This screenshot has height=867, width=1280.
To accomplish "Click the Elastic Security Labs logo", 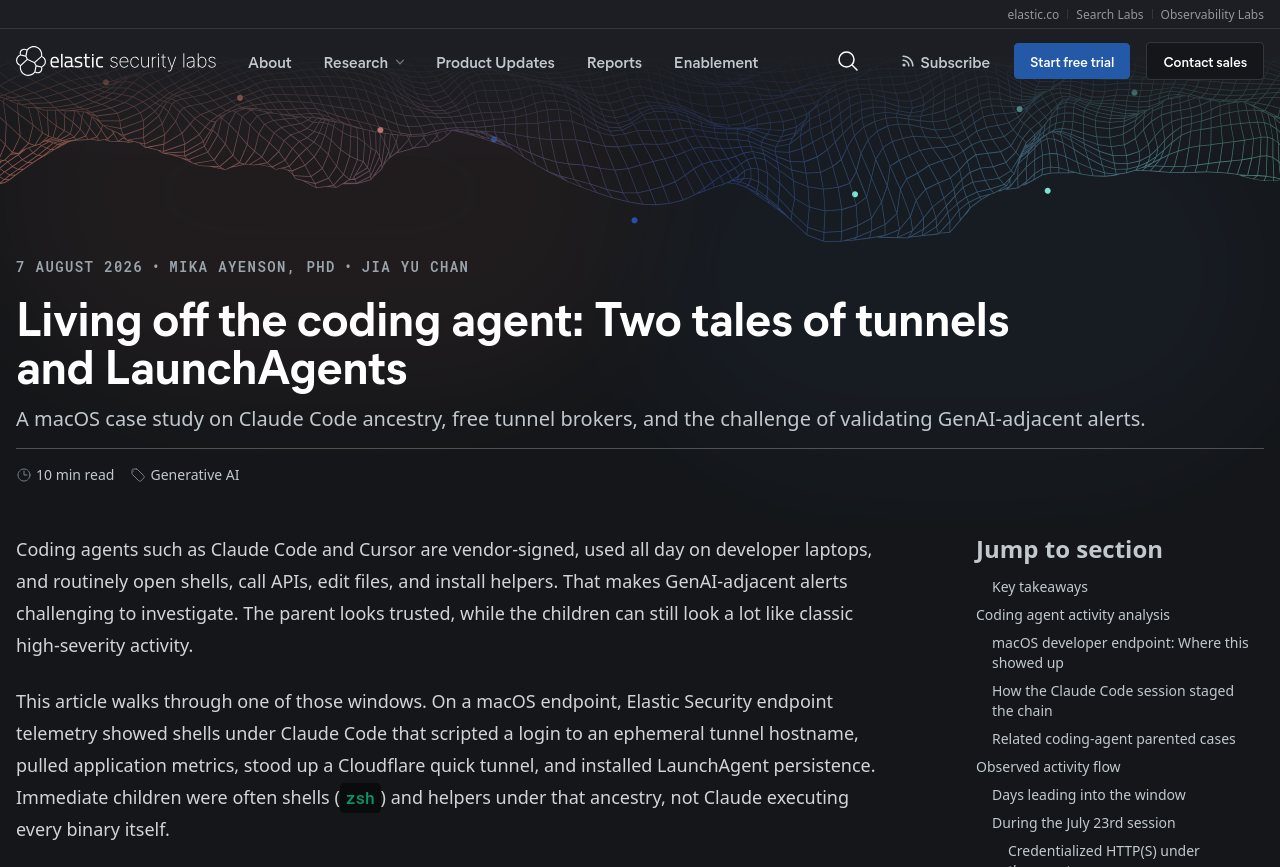I will (116, 61).
